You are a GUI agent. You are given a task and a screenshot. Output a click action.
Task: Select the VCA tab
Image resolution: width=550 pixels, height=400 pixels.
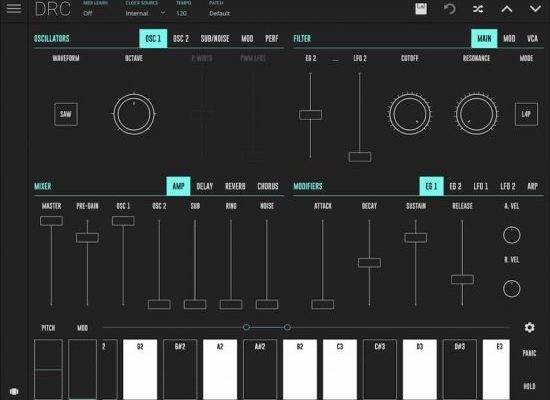(532, 38)
